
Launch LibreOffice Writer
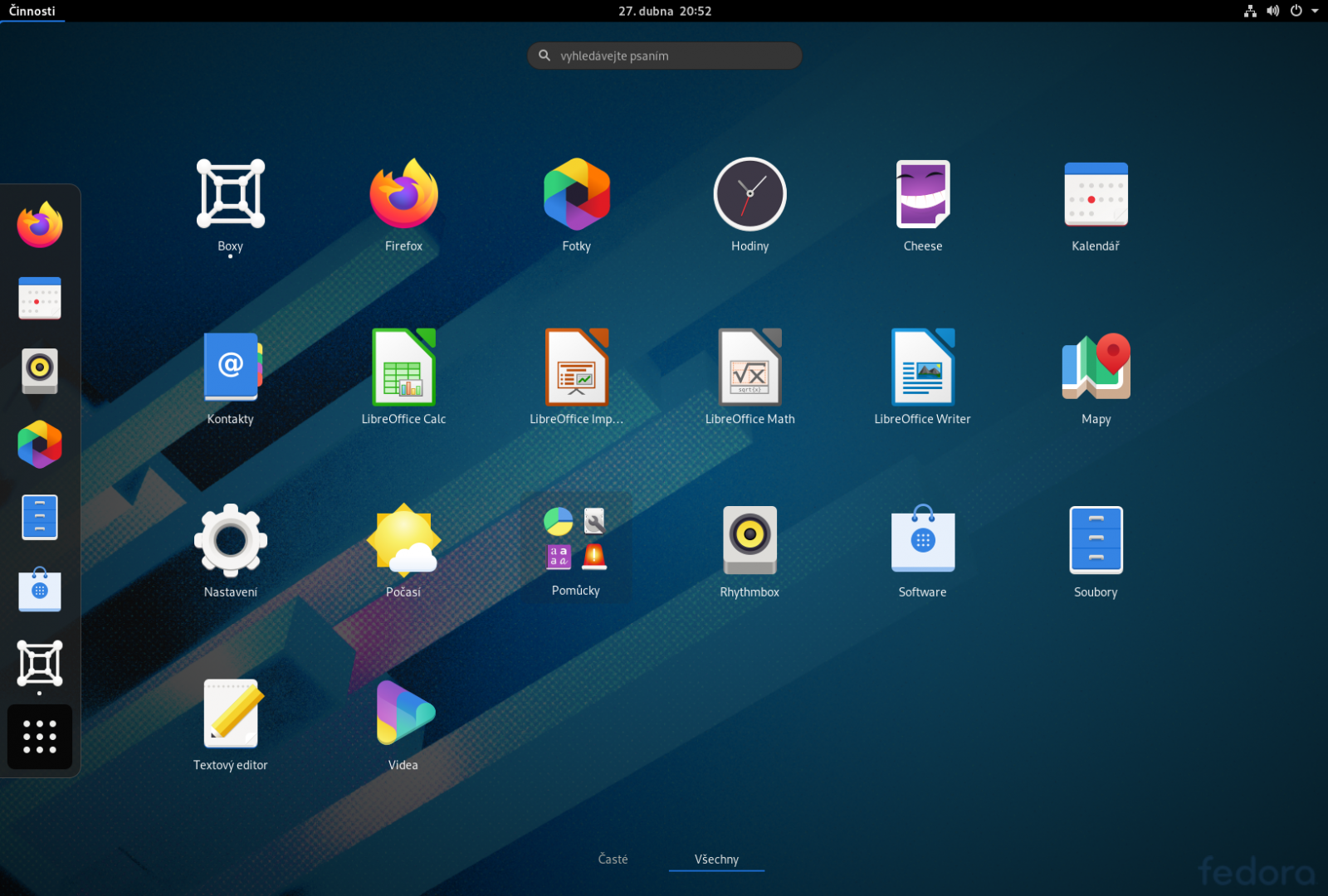(x=922, y=368)
